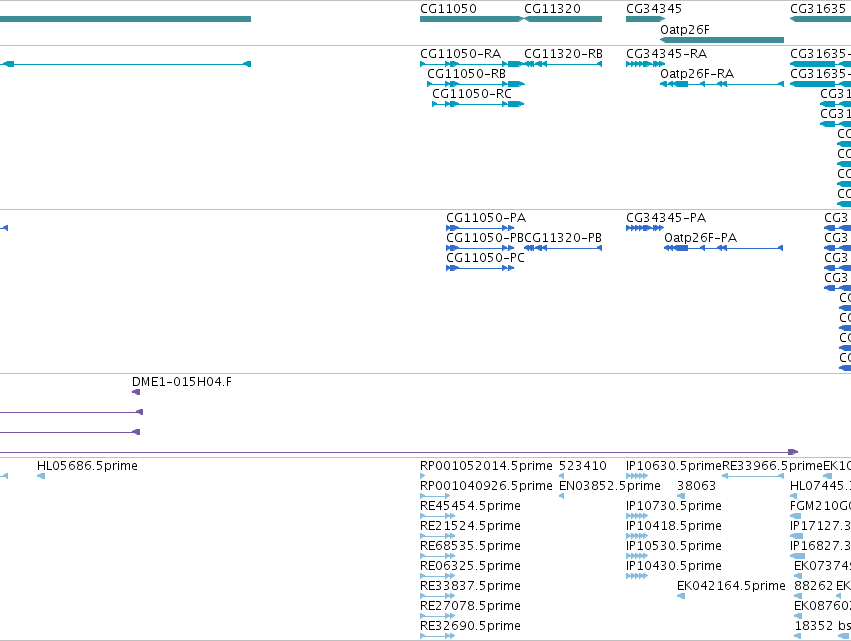Choose protein label CG11050-PA
The width and height of the screenshot is (851, 641).
(x=486, y=218)
